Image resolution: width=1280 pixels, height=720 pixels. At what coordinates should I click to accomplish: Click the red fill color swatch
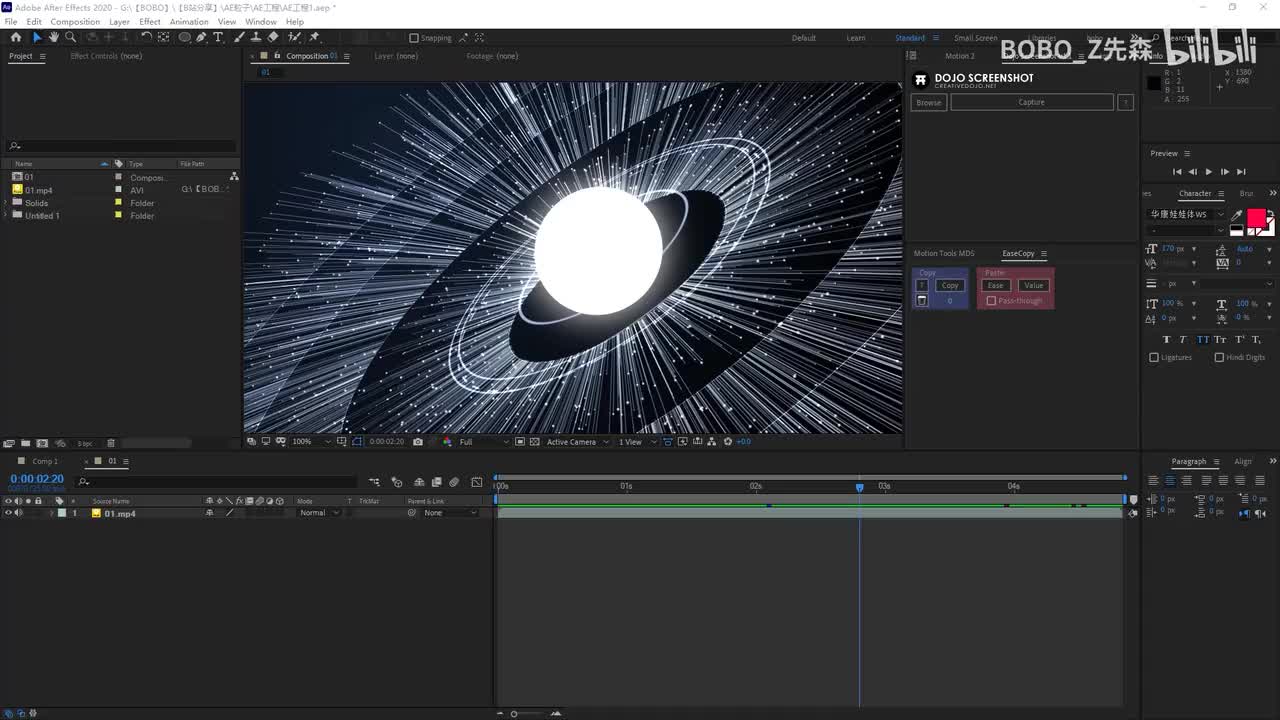[1255, 217]
